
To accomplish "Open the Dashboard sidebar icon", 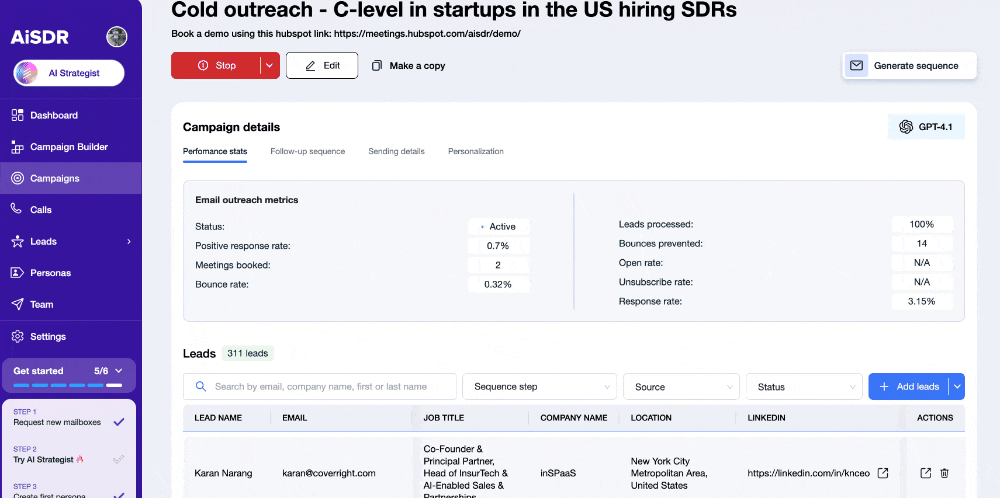I will [x=17, y=115].
